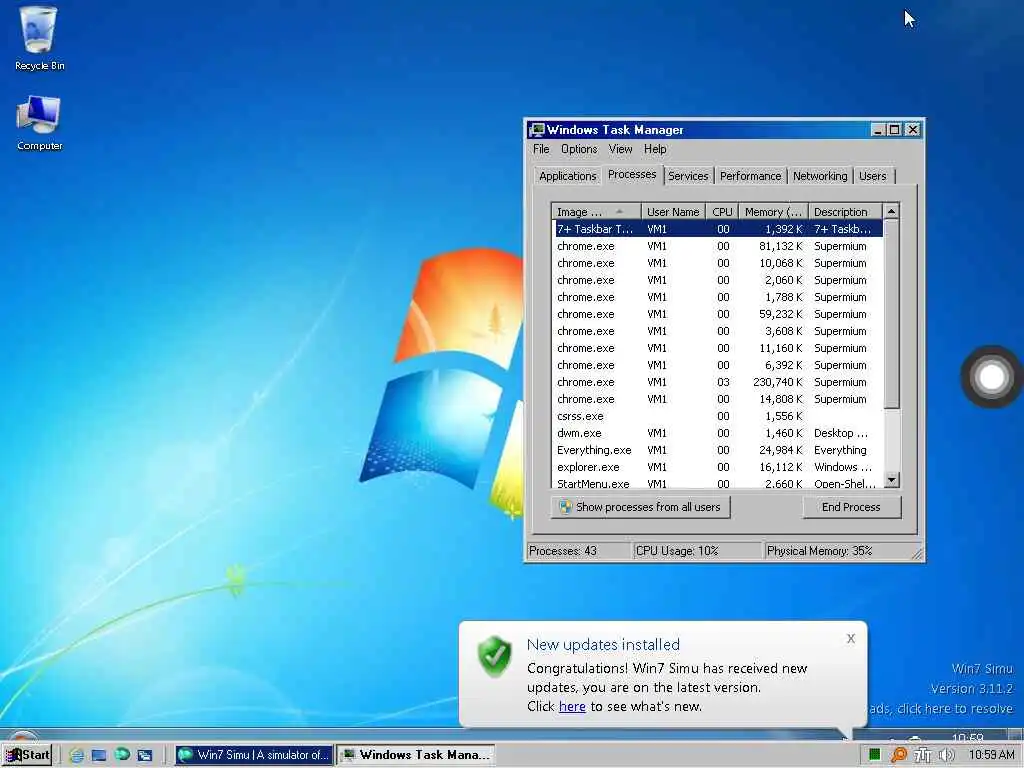Click the floating round assistive button
This screenshot has width=1024, height=768.
coord(991,377)
